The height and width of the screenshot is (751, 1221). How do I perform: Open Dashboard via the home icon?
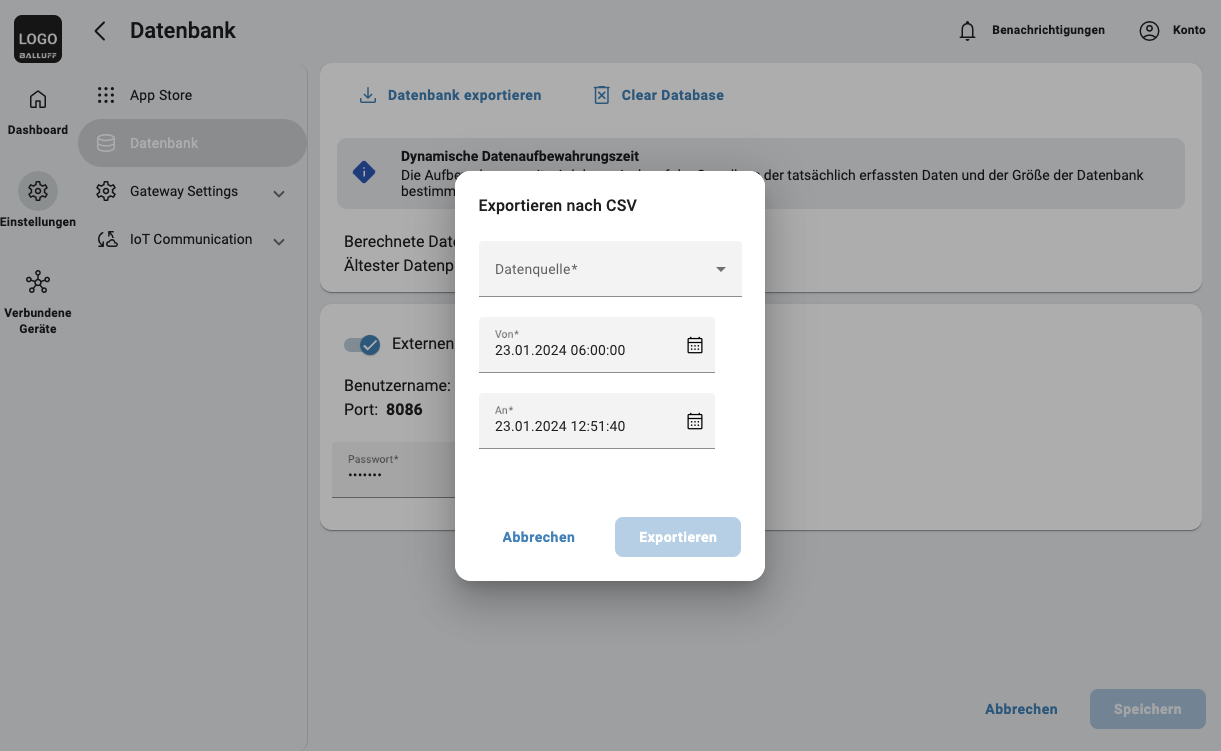(x=38, y=100)
